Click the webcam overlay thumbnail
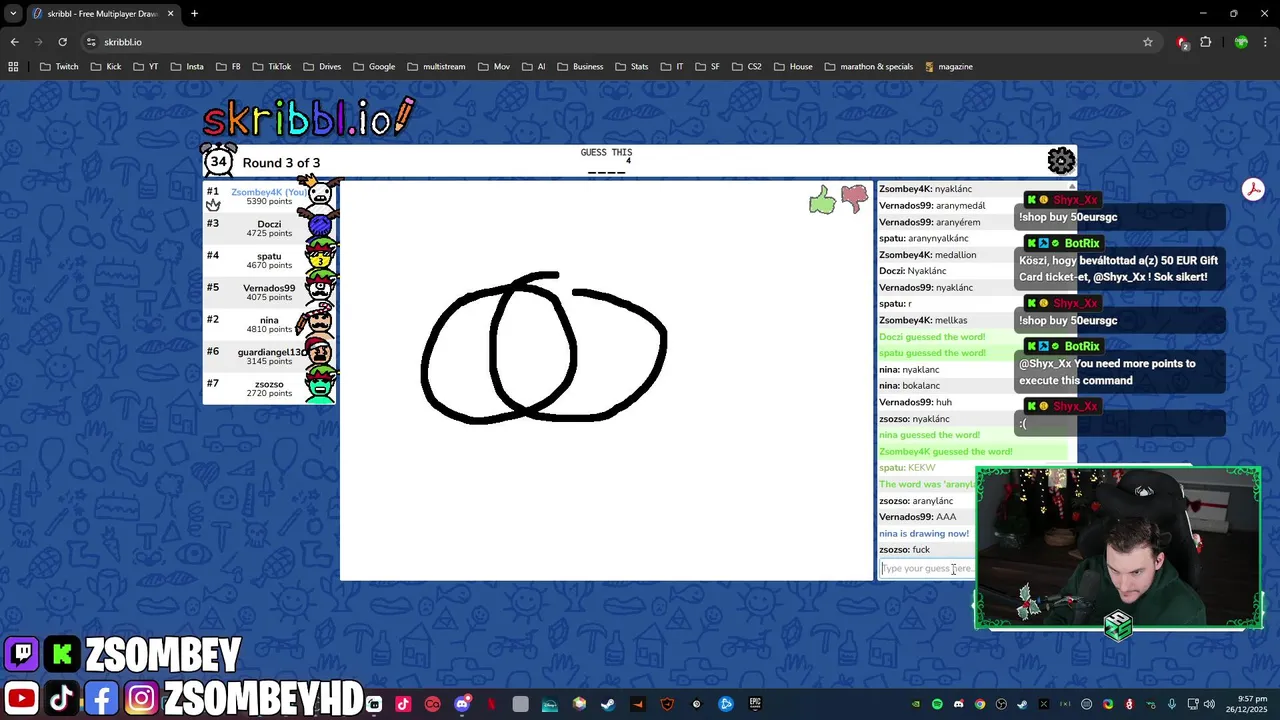This screenshot has width=1280, height=720. click(x=1118, y=548)
